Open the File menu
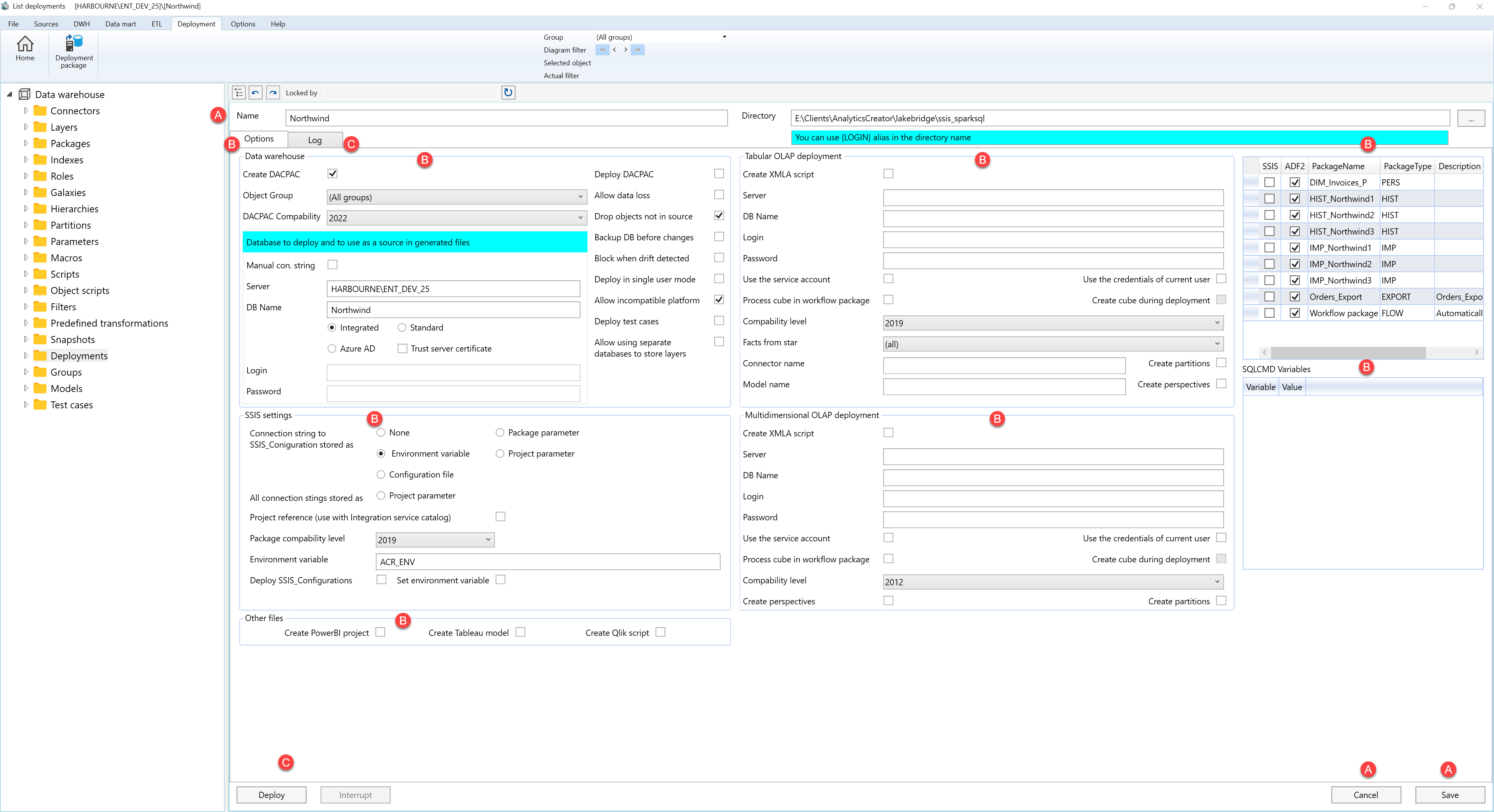 (13, 24)
